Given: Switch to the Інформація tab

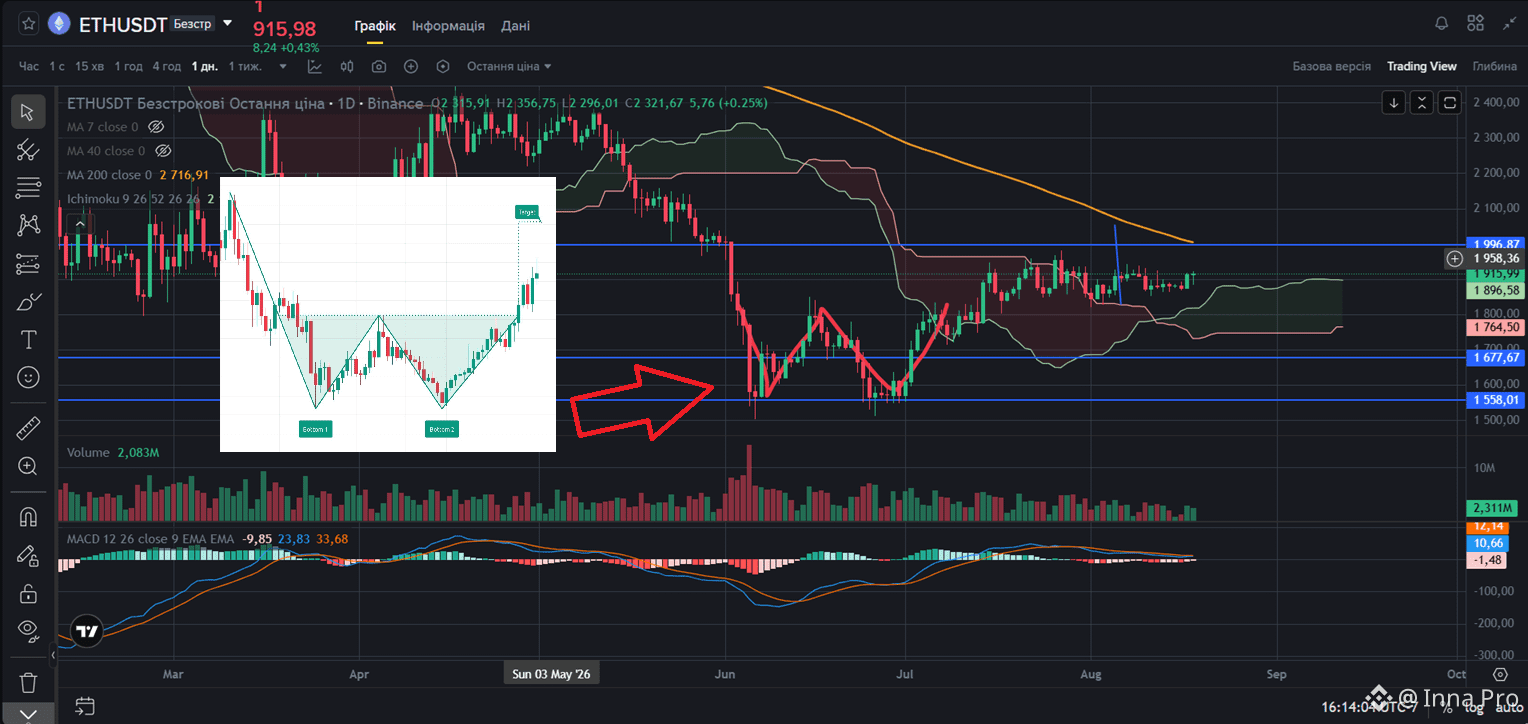Looking at the screenshot, I should (448, 26).
